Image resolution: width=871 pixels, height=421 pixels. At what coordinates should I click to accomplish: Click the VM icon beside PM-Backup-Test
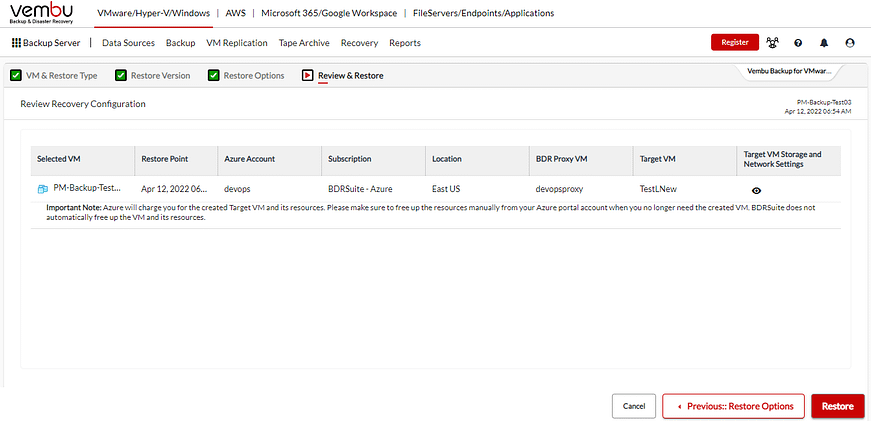[43, 189]
